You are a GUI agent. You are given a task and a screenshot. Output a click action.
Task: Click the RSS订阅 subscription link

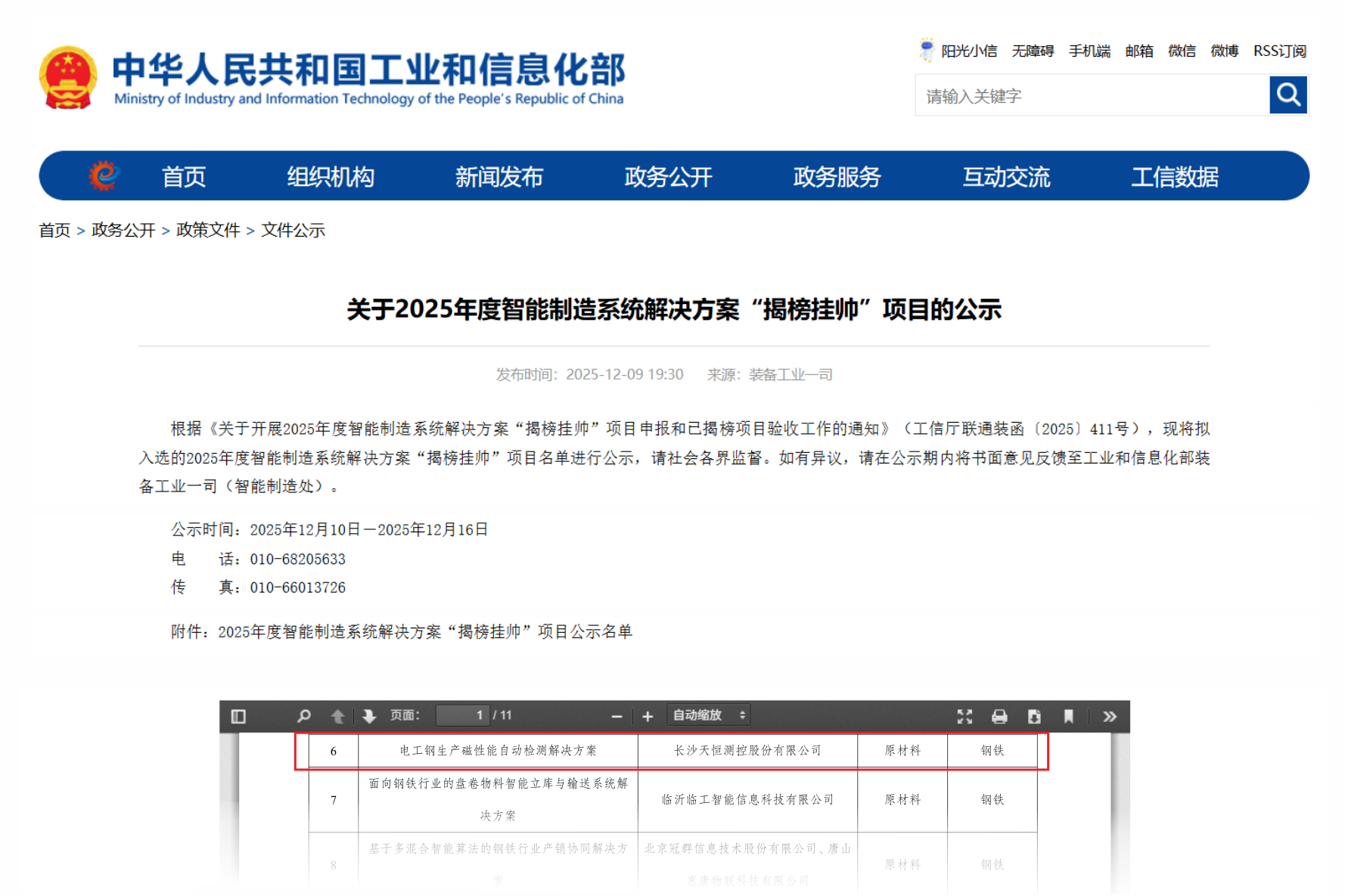coord(1279,51)
